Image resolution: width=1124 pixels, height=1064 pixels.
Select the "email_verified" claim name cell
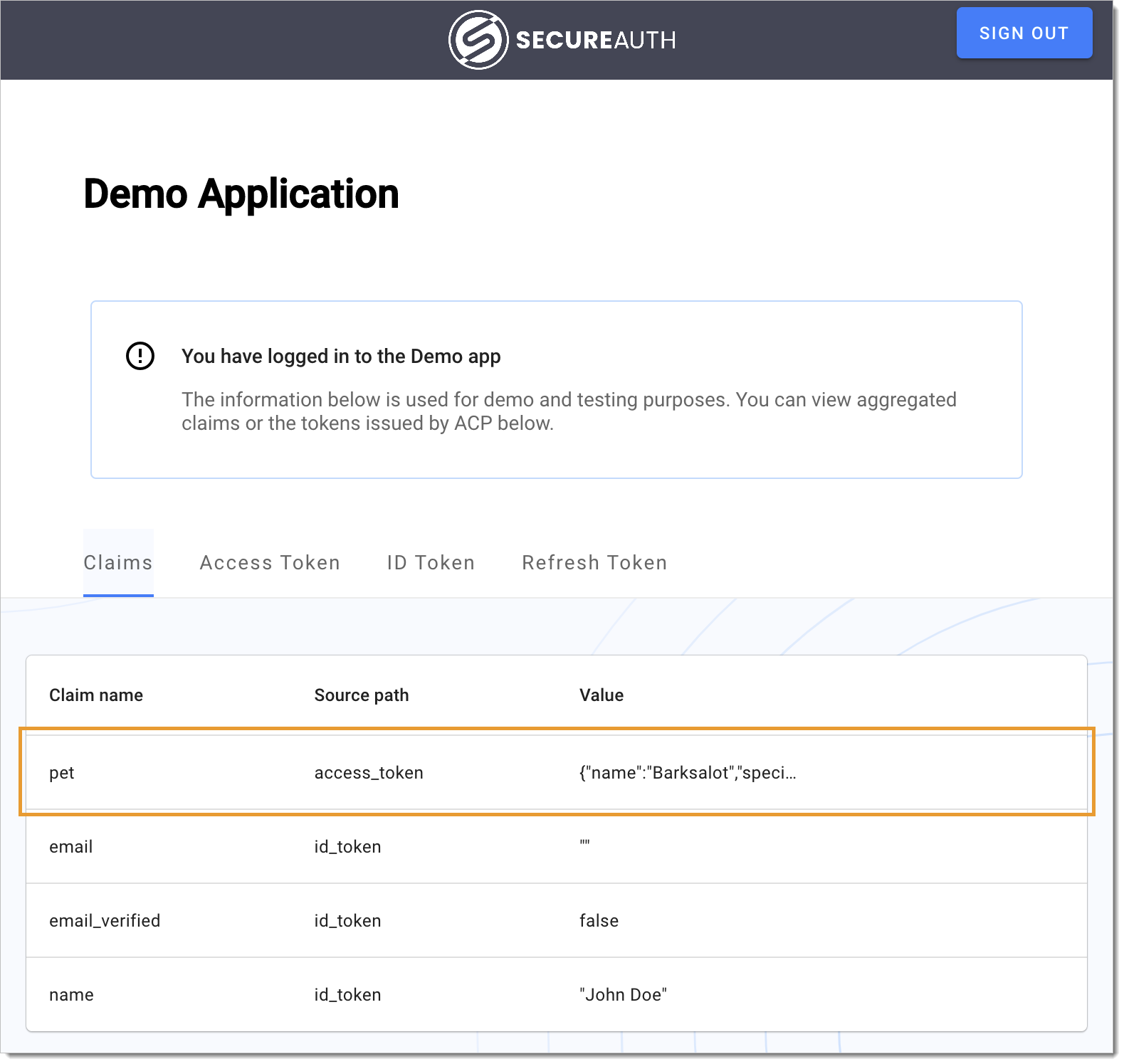[x=105, y=921]
